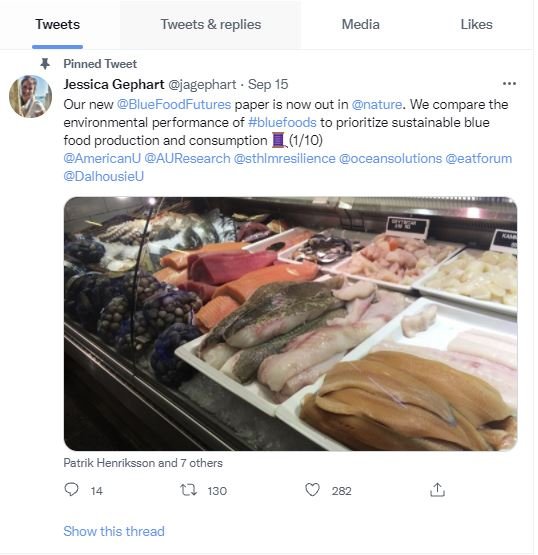
Task: Open the share tweet upload icon
Action: coord(437,490)
